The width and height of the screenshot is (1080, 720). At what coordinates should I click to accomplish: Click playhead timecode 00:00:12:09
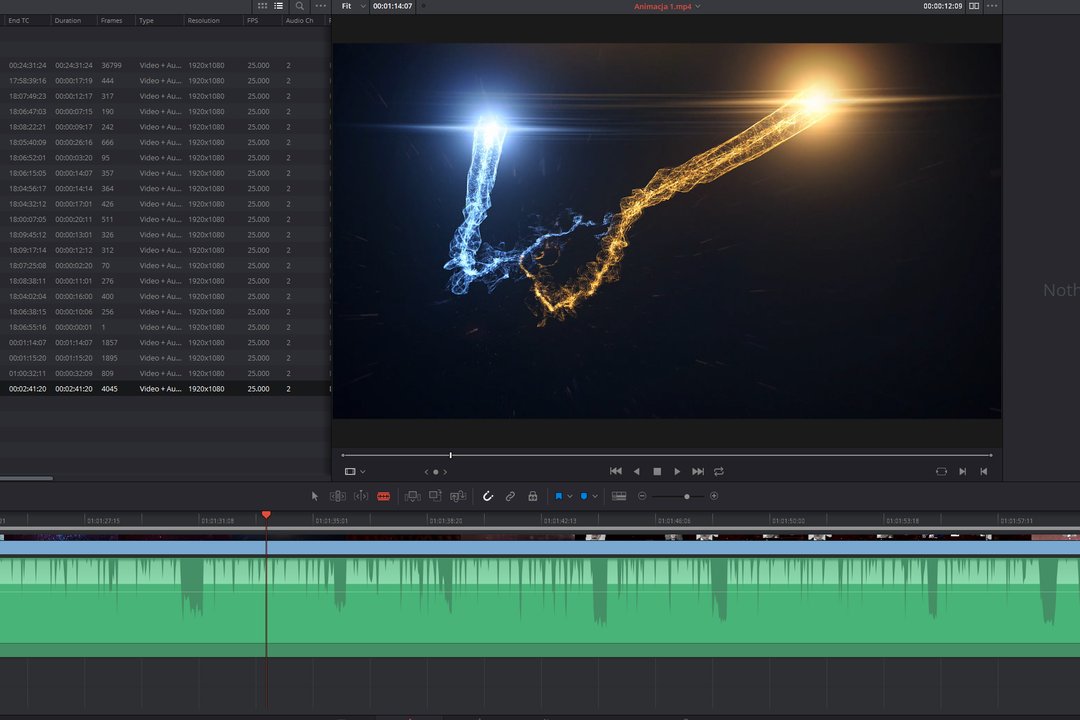click(943, 6)
